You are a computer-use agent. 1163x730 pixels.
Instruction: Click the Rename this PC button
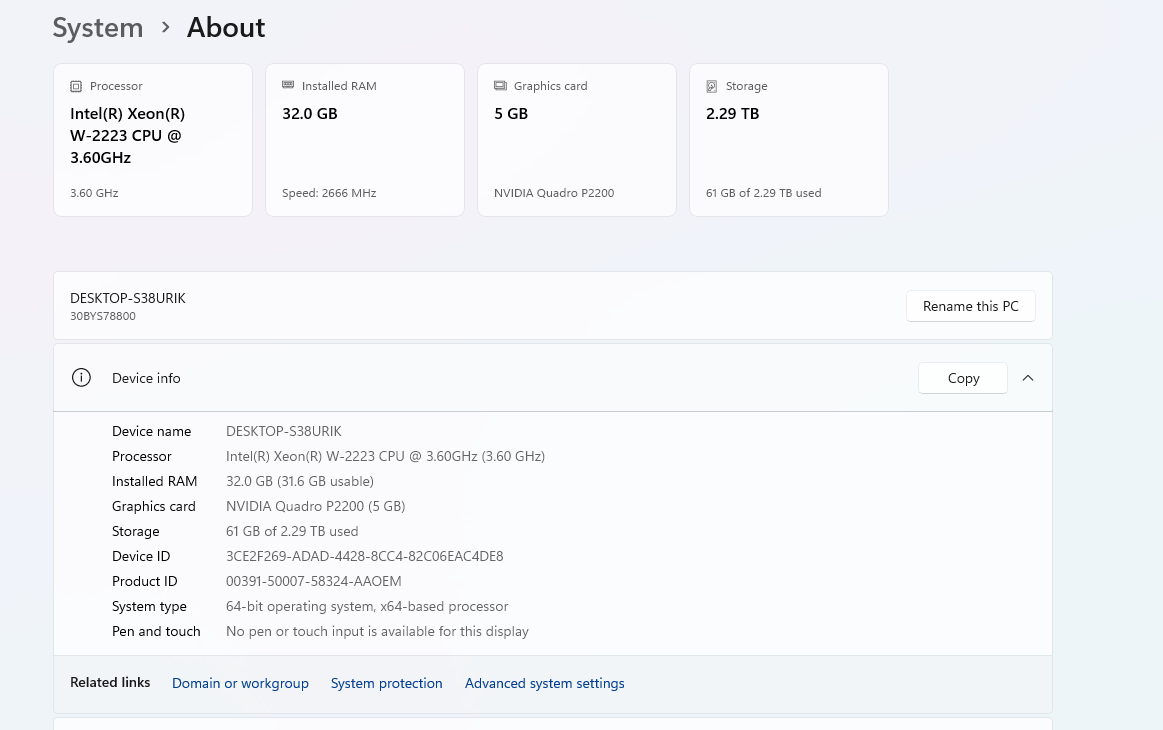(x=970, y=306)
